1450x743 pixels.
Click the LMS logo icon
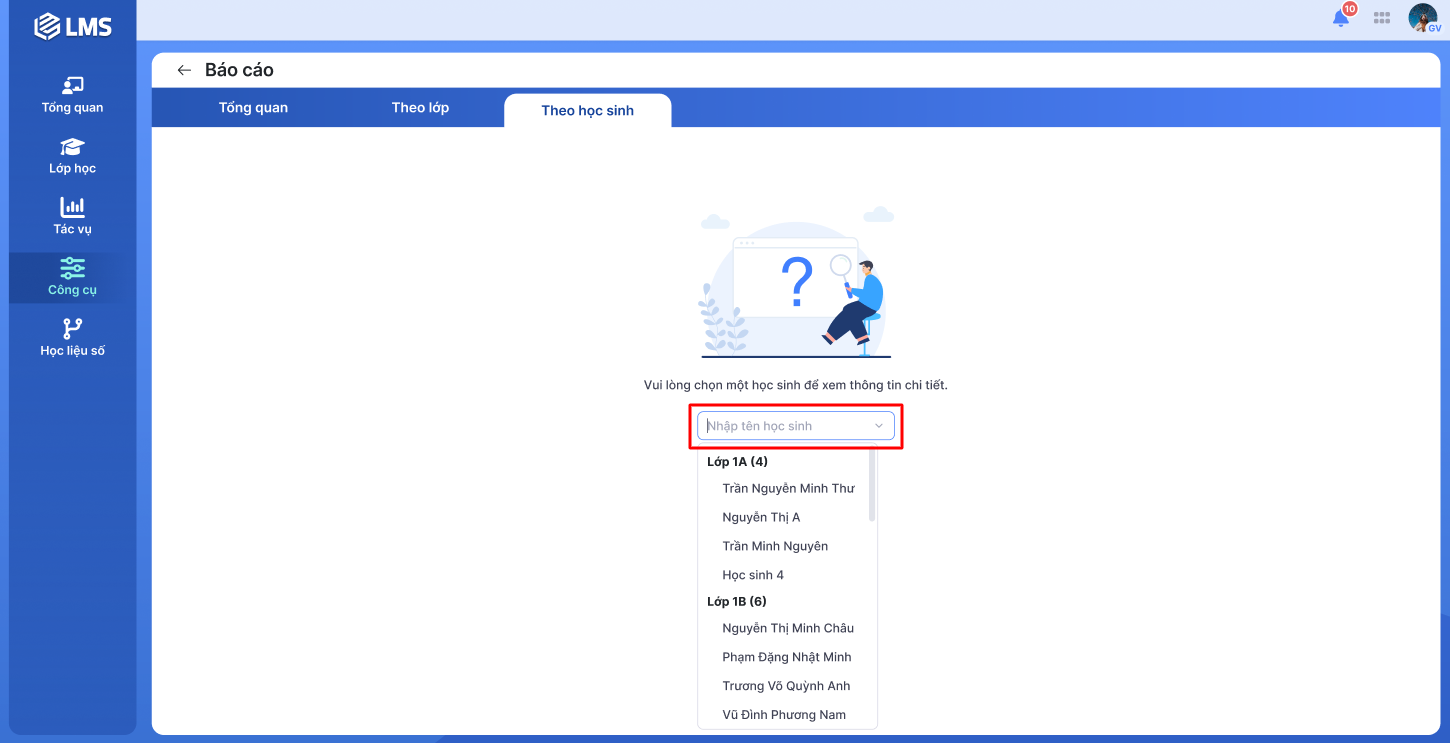pyautogui.click(x=48, y=27)
